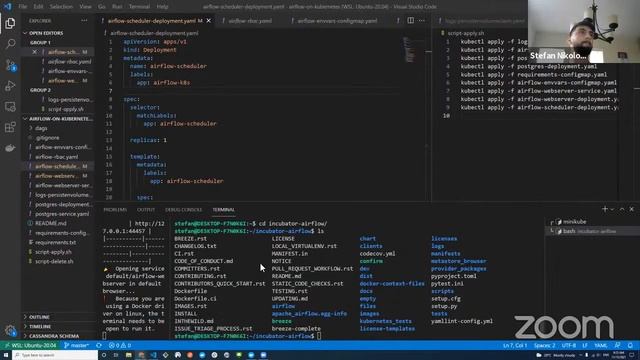Viewport: 640px width, 360px height.
Task: Click the YAML language mode indicator
Action: (x=600, y=345)
